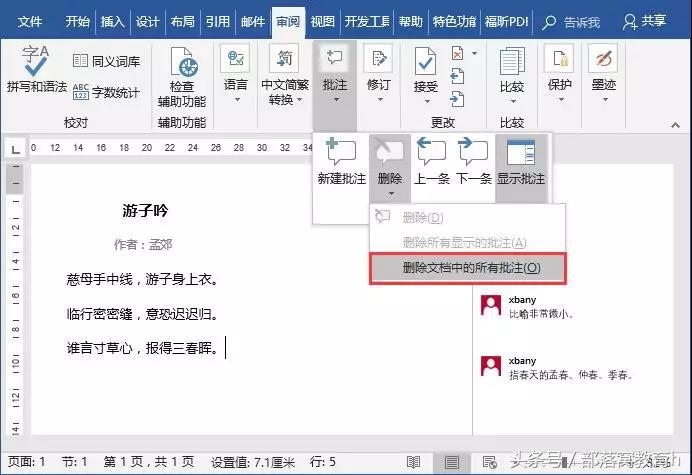692x475 pixels.
Task: Click the 修订 track changes icon
Action: click(x=379, y=58)
